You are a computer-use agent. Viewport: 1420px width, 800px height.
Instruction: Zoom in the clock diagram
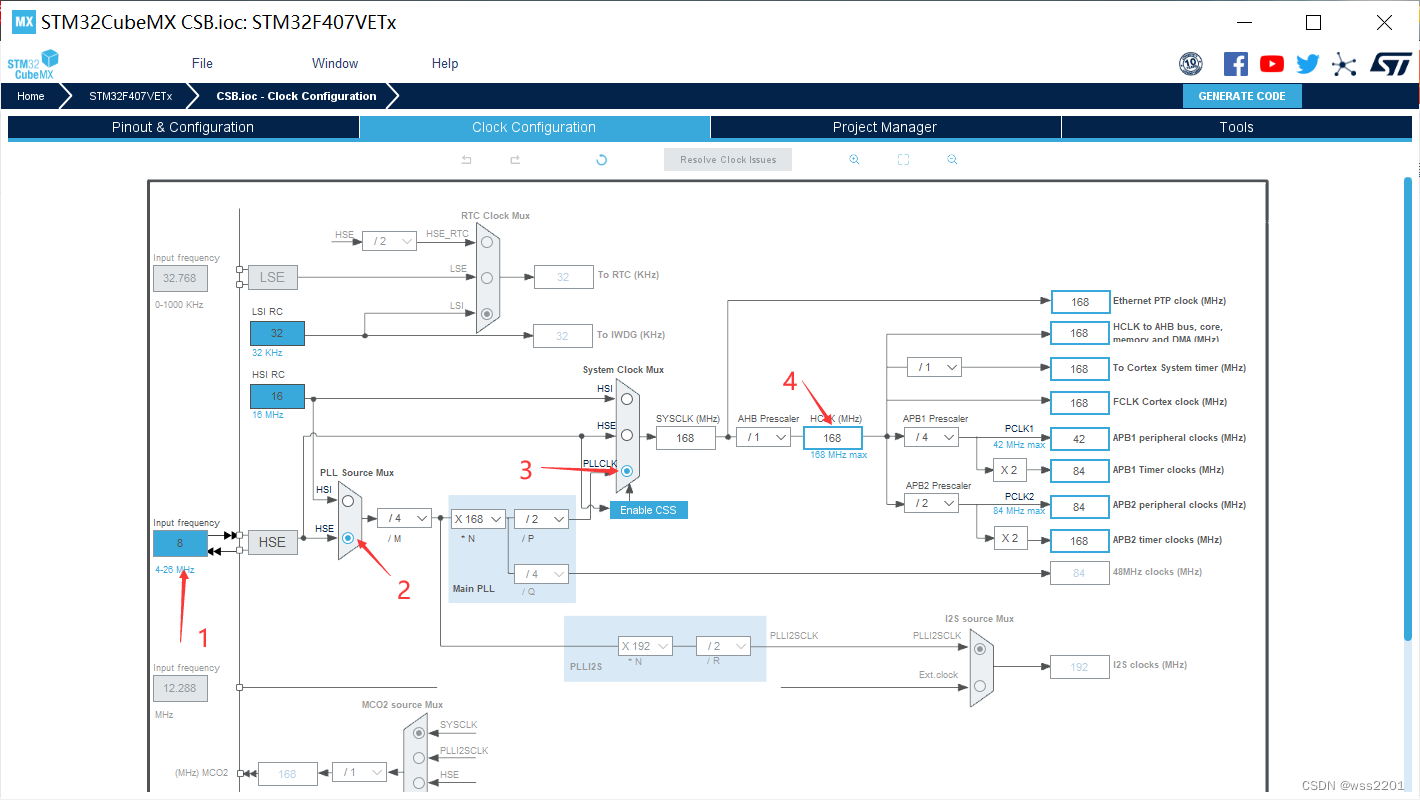pos(854,160)
